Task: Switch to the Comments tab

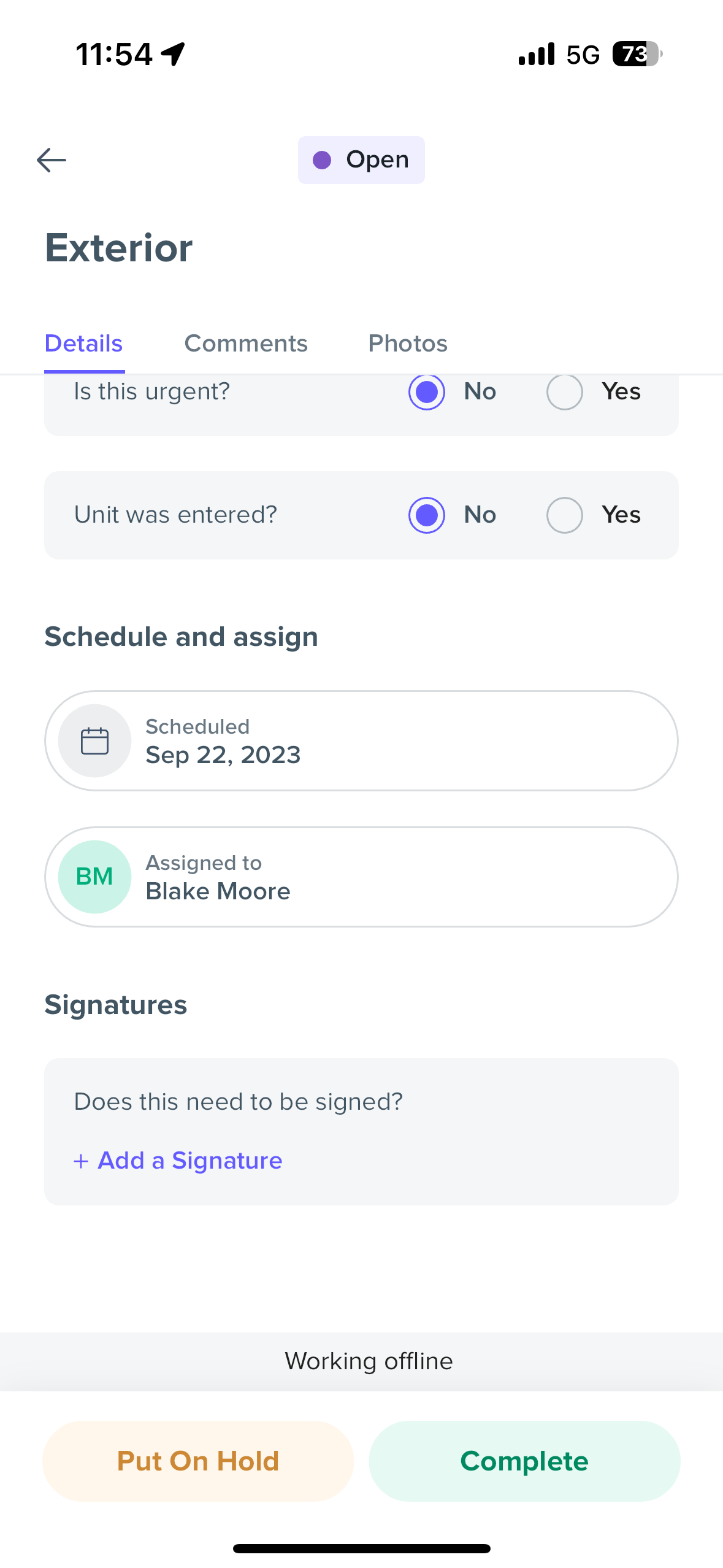Action: 246,344
